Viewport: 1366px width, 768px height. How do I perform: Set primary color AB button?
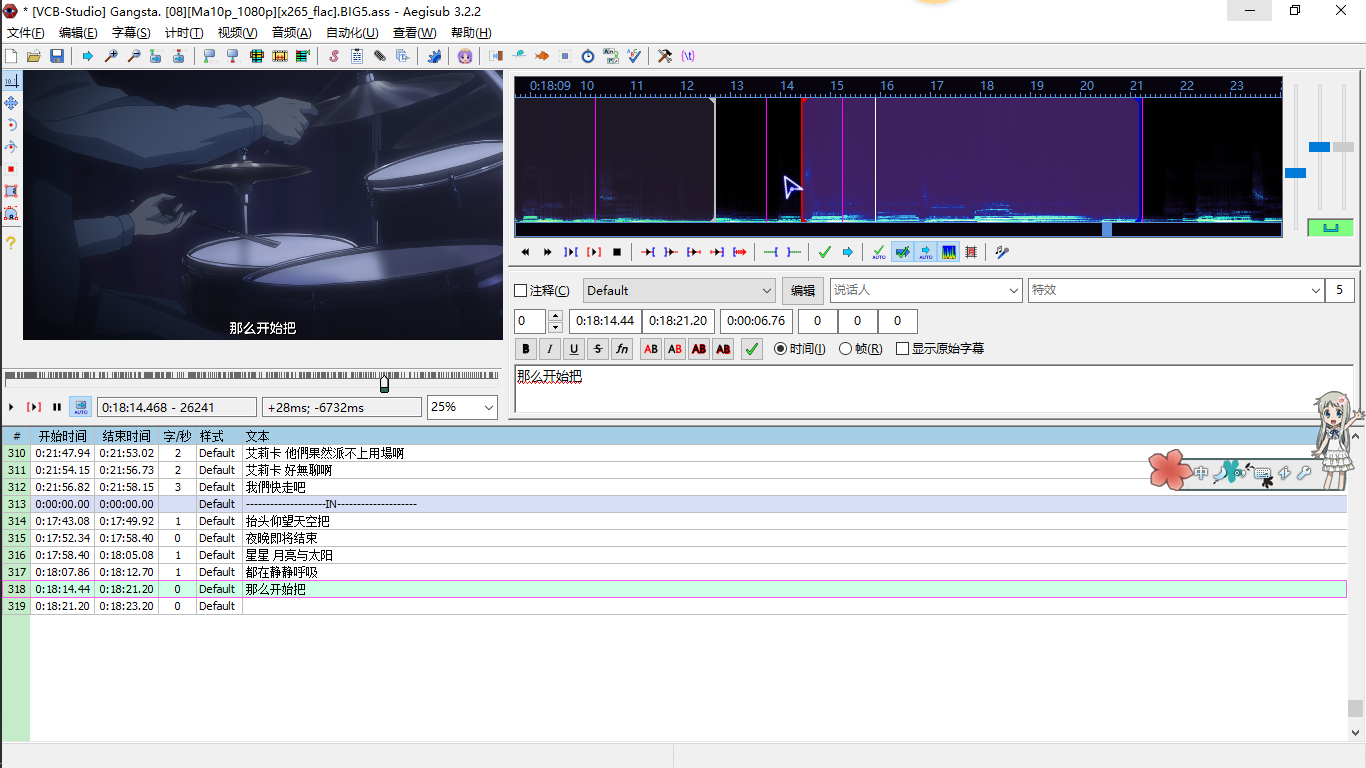point(651,349)
